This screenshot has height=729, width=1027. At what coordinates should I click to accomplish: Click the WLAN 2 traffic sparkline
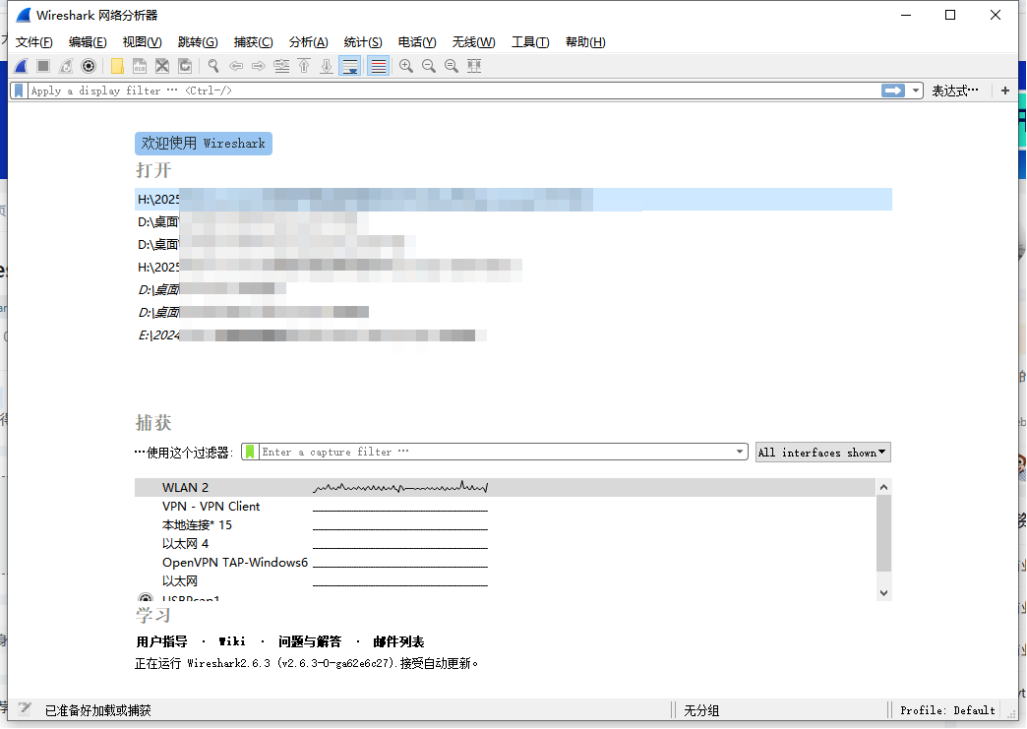pyautogui.click(x=400, y=487)
